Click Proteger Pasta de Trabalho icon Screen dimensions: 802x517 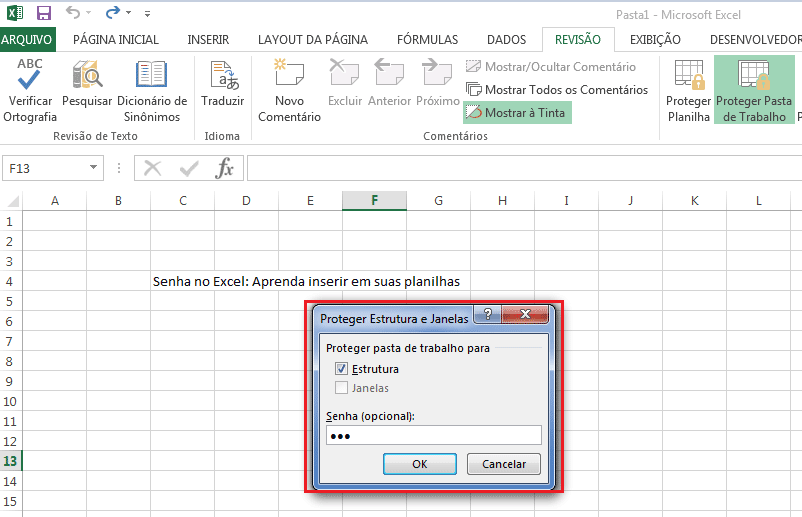point(753,76)
